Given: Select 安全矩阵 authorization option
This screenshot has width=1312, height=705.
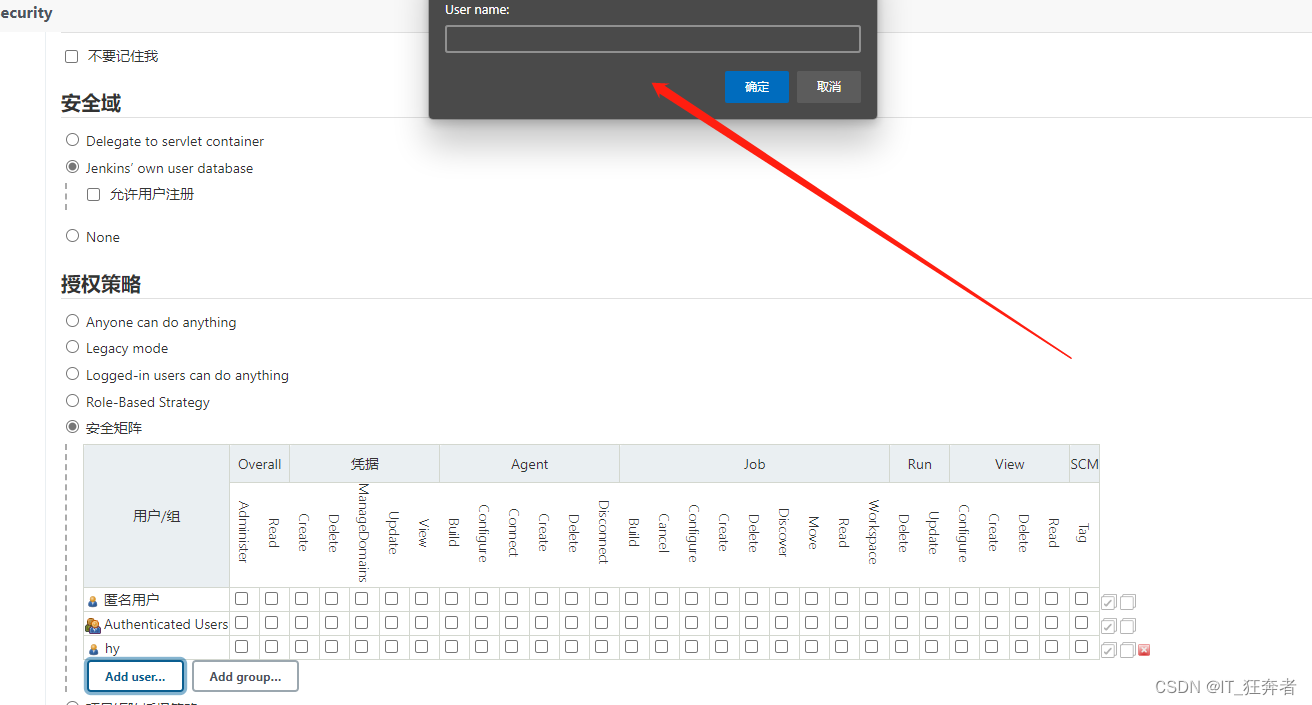Looking at the screenshot, I should [x=72, y=427].
